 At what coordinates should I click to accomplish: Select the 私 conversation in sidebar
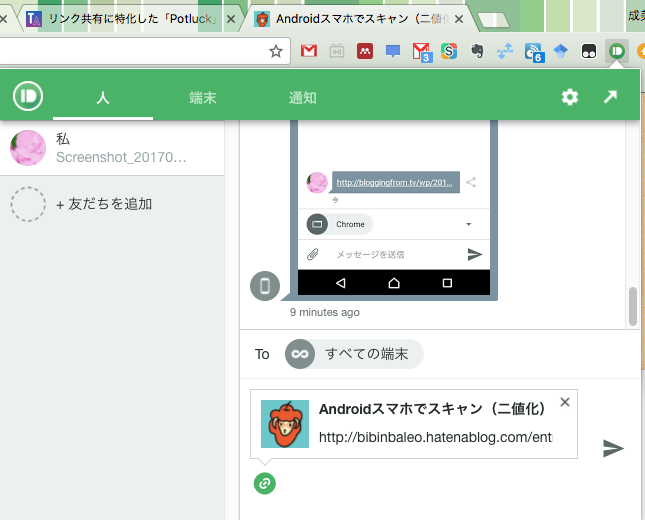tap(112, 148)
